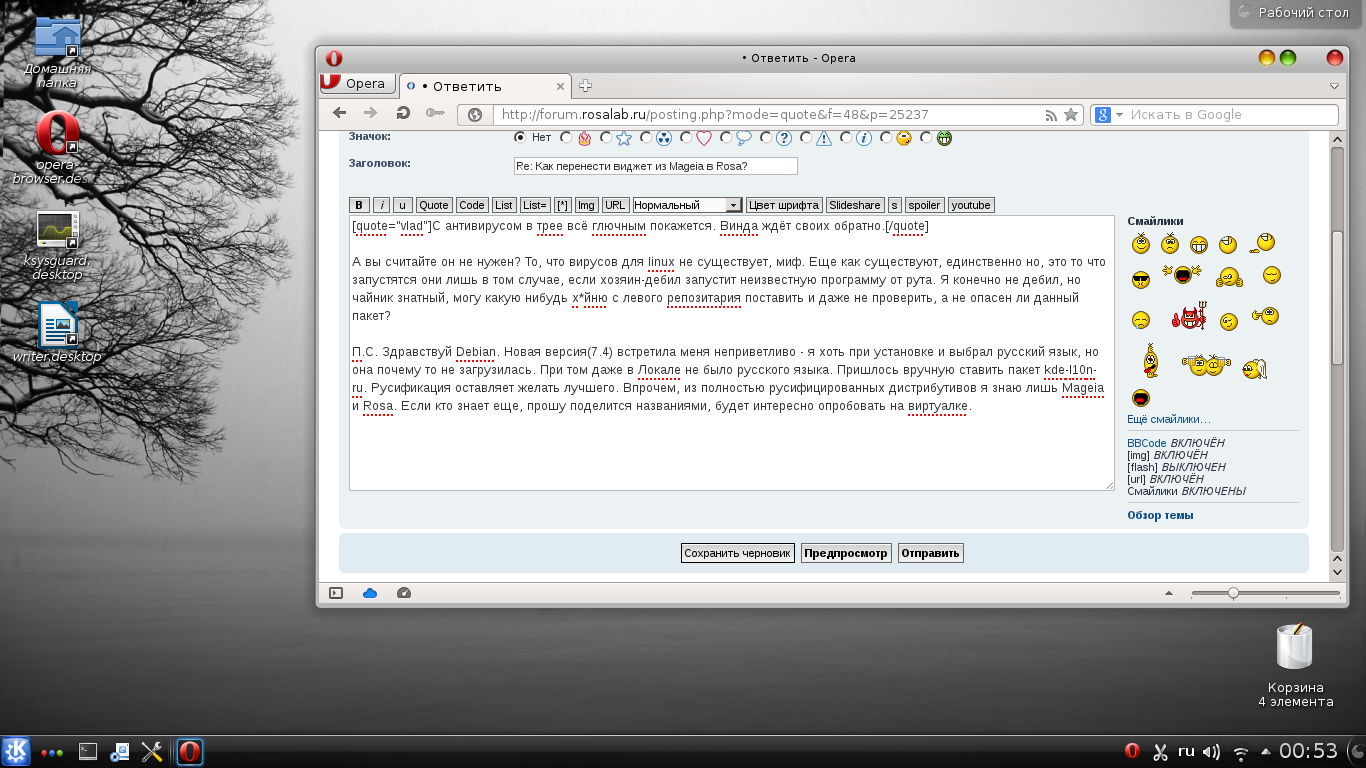Click the Klipper scissors tray icon
Image resolution: width=1366 pixels, height=768 pixels.
1160,751
